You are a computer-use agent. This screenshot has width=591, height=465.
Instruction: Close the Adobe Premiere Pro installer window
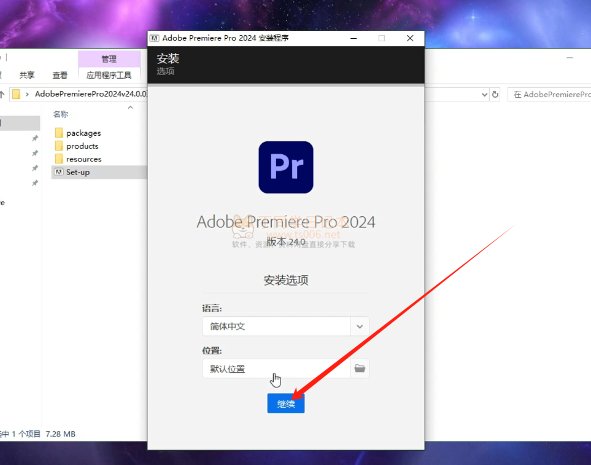(410, 38)
